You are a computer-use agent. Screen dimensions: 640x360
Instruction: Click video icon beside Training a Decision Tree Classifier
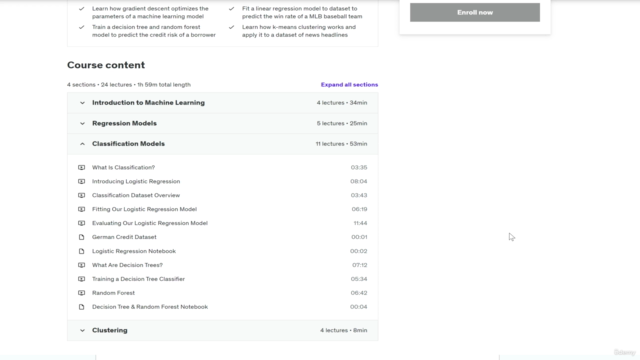pos(82,279)
